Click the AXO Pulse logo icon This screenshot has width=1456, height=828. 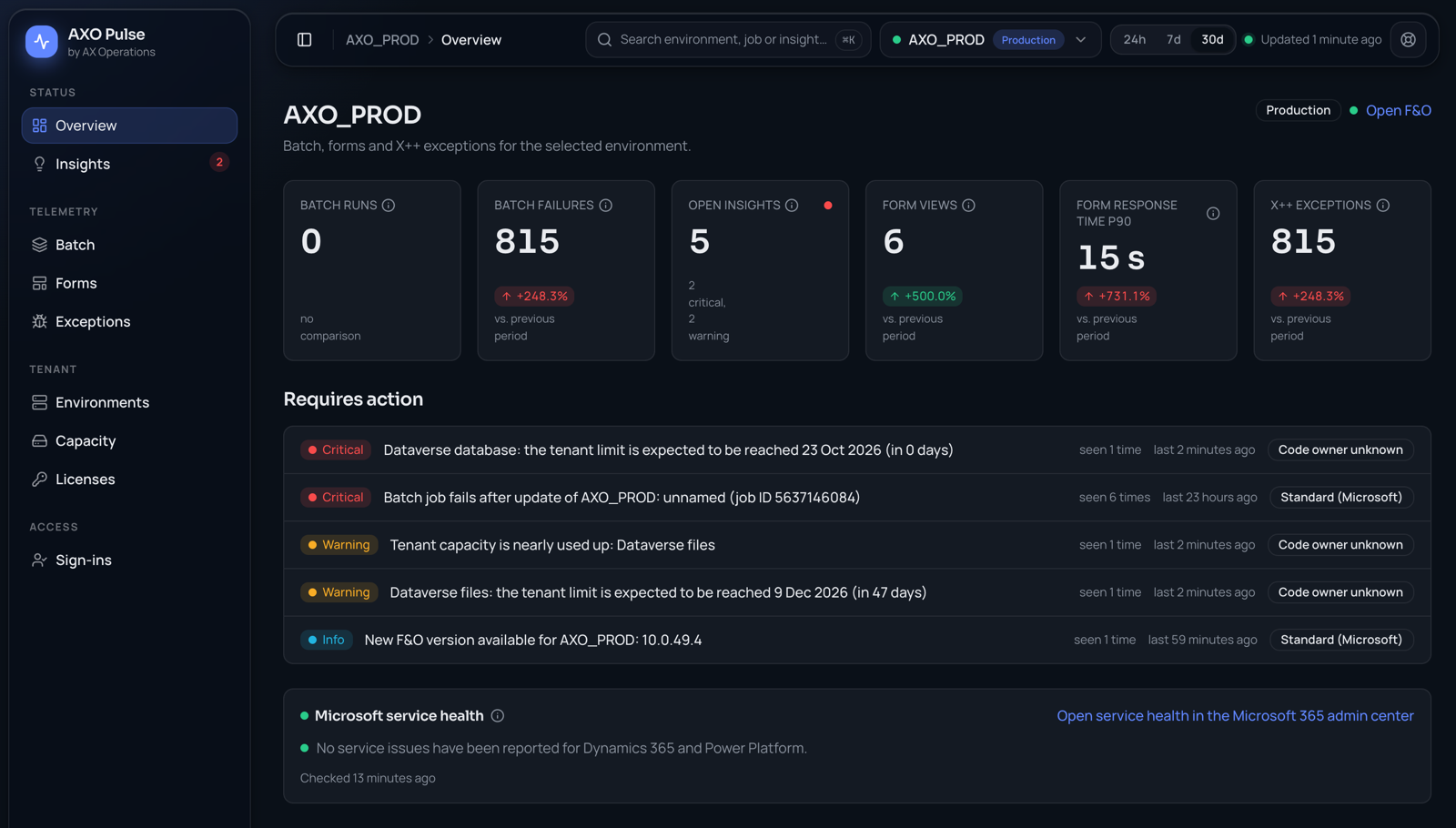tap(41, 41)
